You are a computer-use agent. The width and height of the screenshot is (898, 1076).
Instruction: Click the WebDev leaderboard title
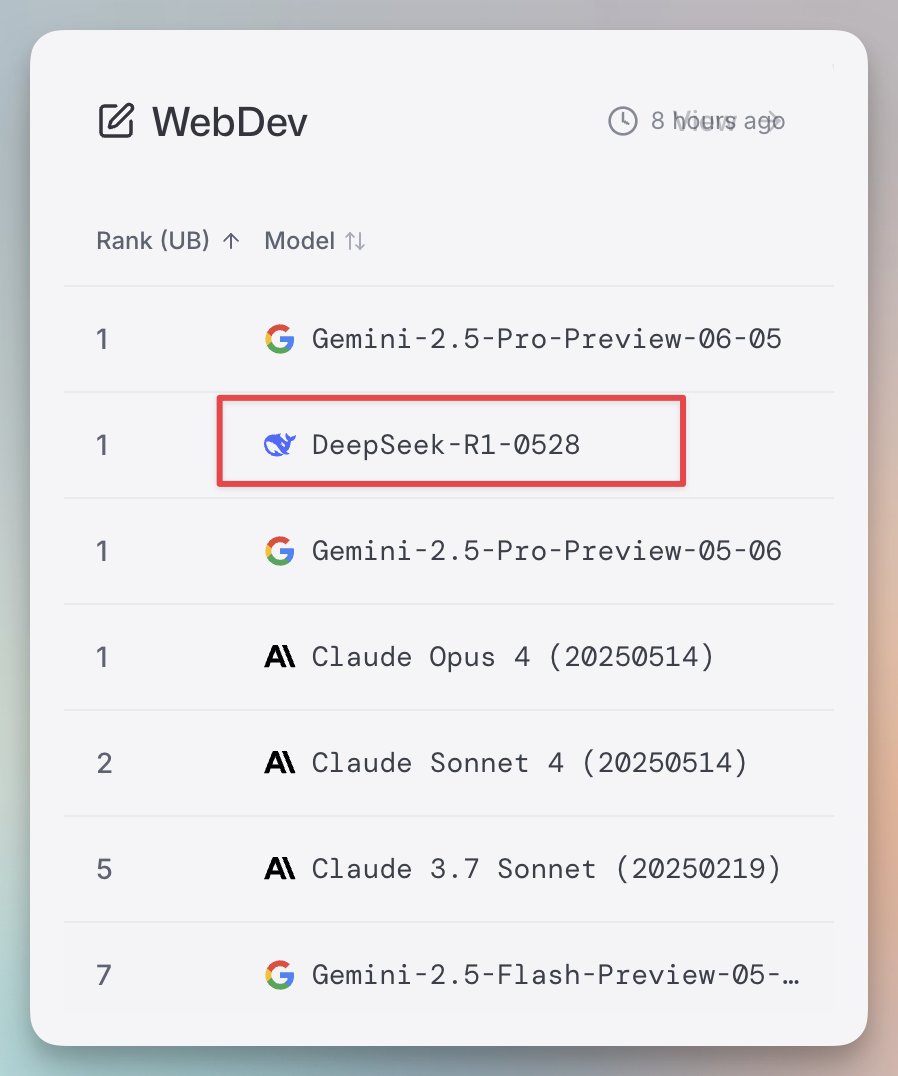click(230, 122)
